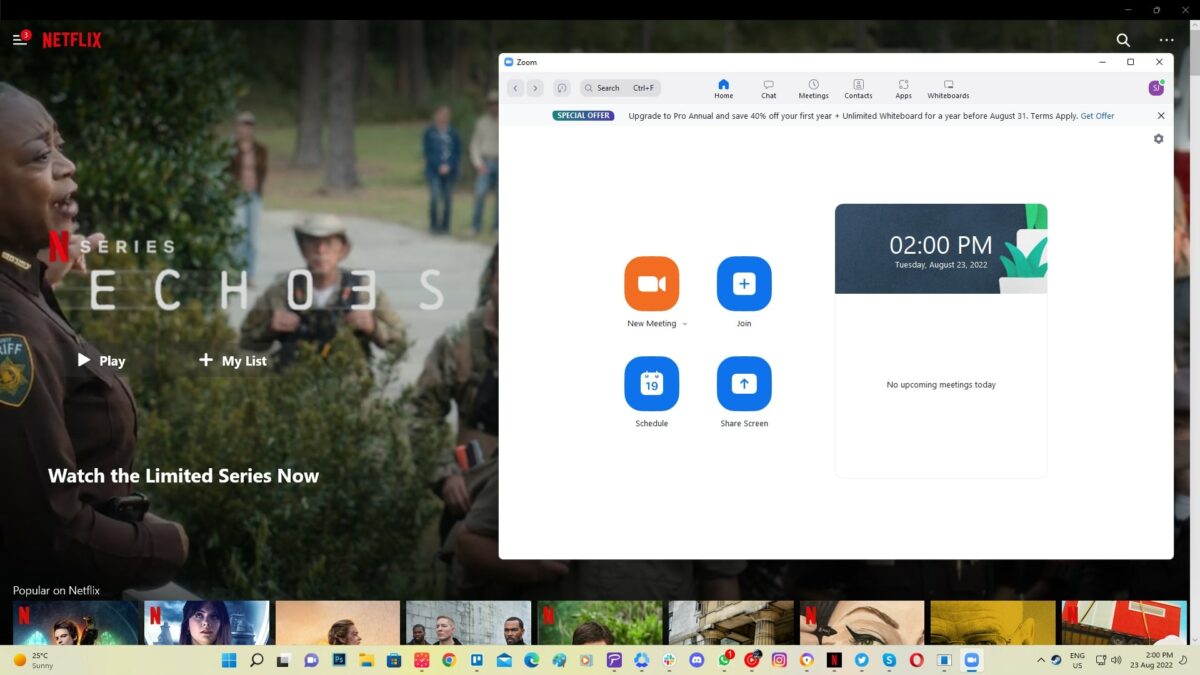
Task: Open the Netflix three-dots more menu
Action: coord(1166,40)
